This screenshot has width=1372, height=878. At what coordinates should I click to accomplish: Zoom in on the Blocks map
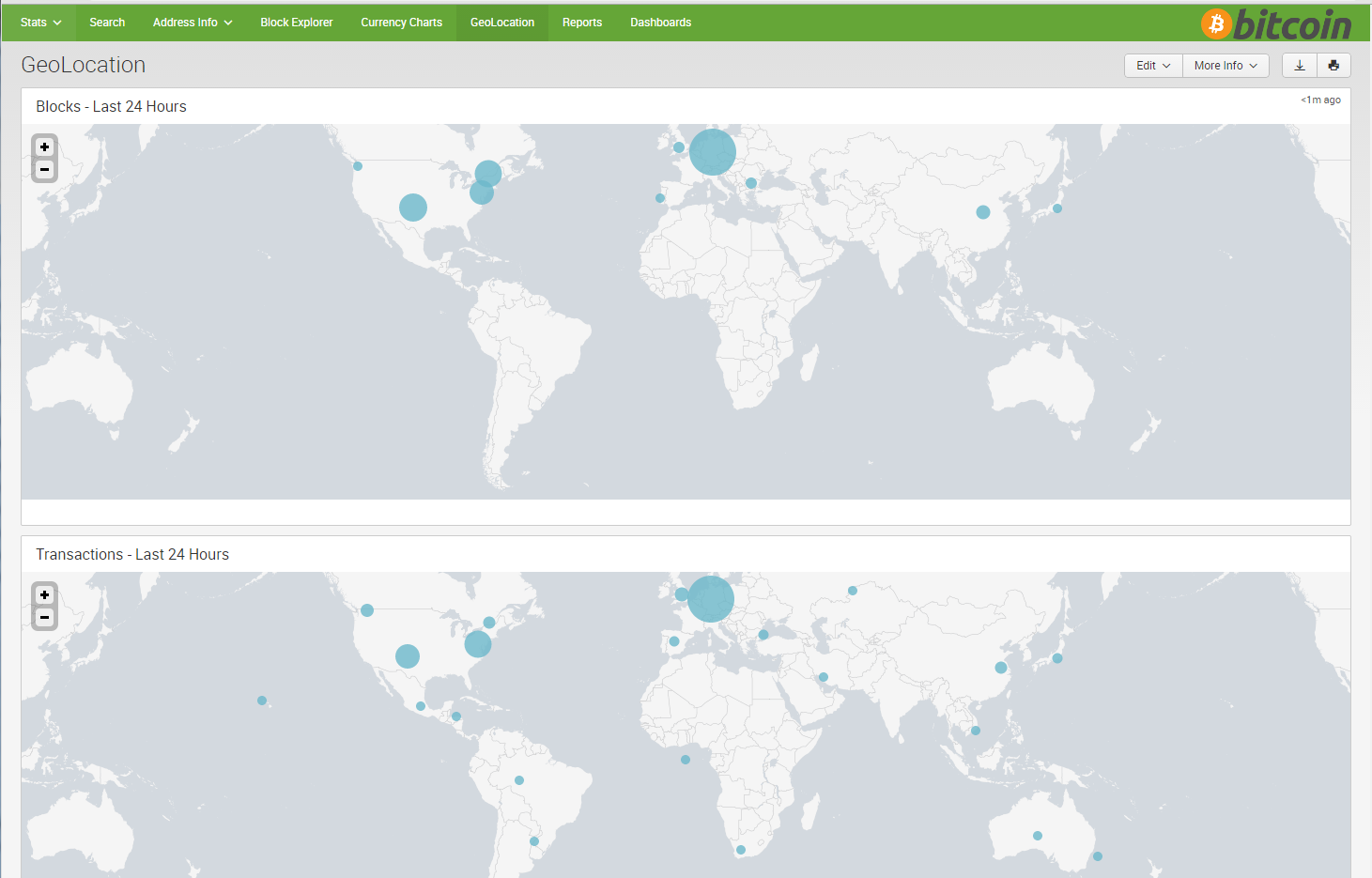coord(44,147)
